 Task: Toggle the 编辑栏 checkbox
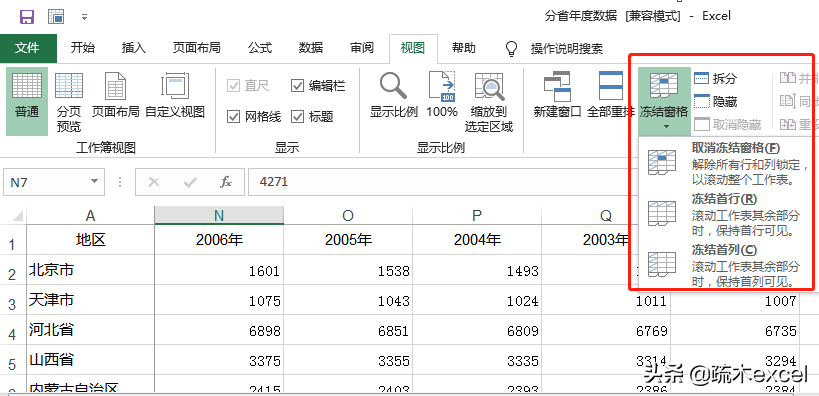pos(318,86)
